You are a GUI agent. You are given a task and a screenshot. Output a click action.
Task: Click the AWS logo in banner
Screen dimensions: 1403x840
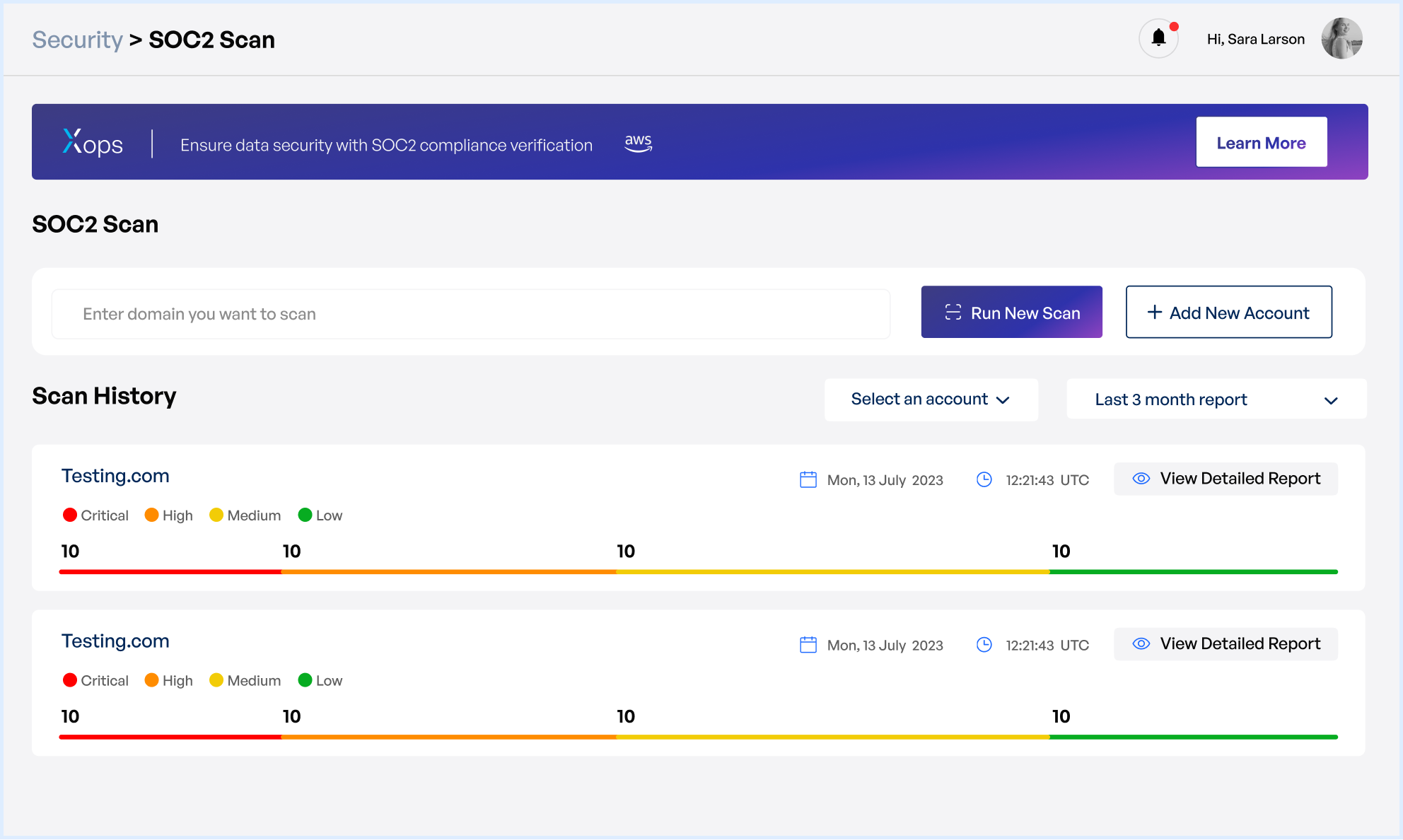(638, 143)
